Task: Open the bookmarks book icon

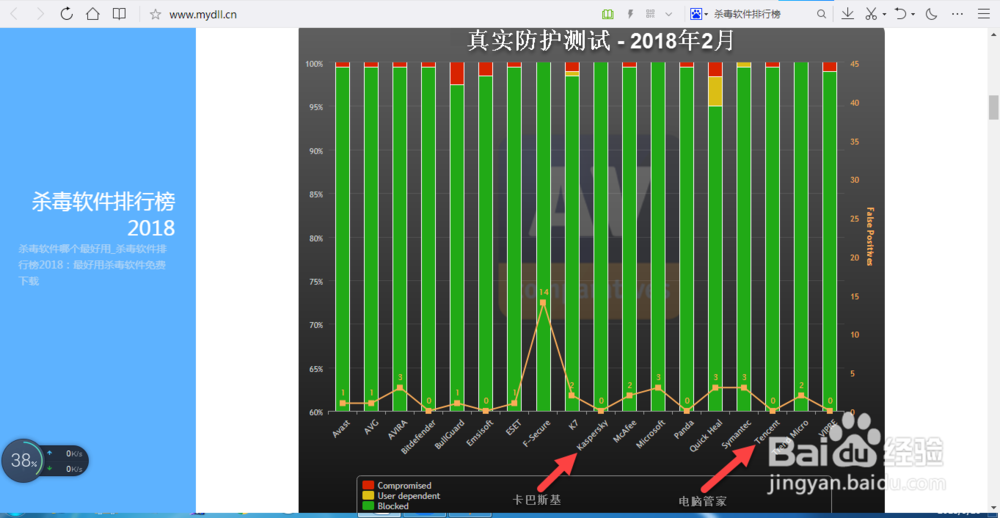Action: click(x=119, y=14)
